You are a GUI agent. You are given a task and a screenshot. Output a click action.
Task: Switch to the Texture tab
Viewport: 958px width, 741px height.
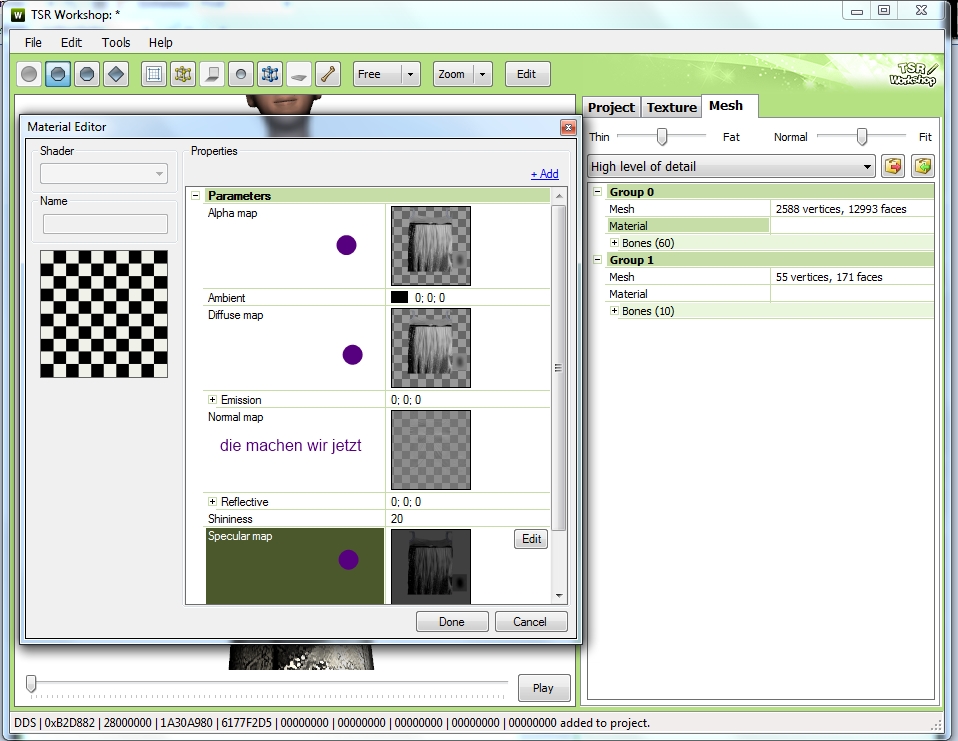click(671, 107)
